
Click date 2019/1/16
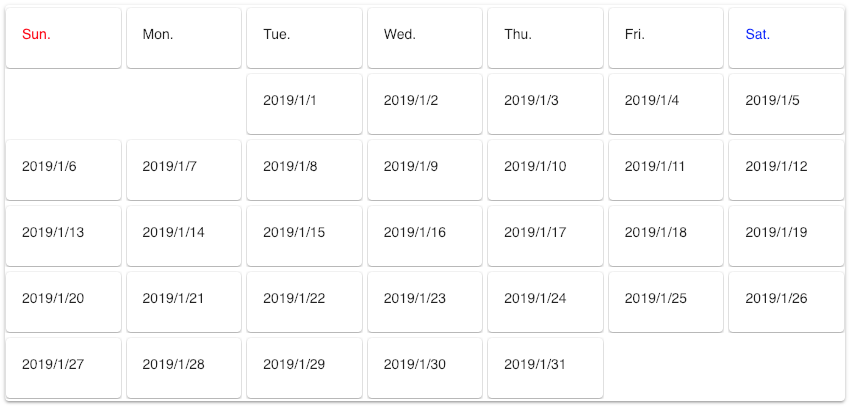425,236
